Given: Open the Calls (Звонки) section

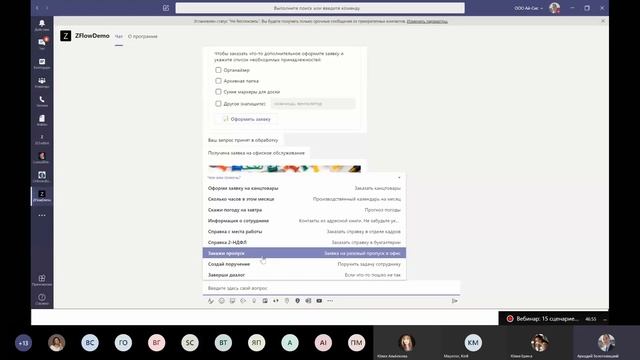Looking at the screenshot, I should pyautogui.click(x=42, y=101).
